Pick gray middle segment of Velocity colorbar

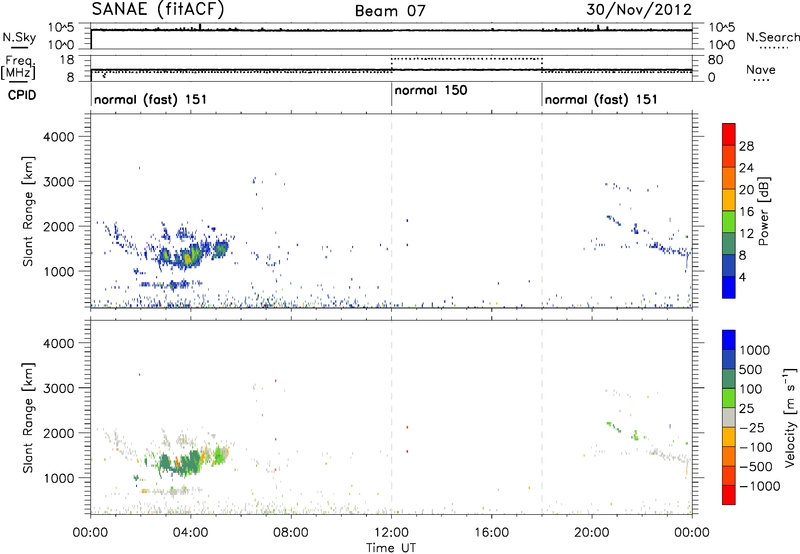[729, 418]
